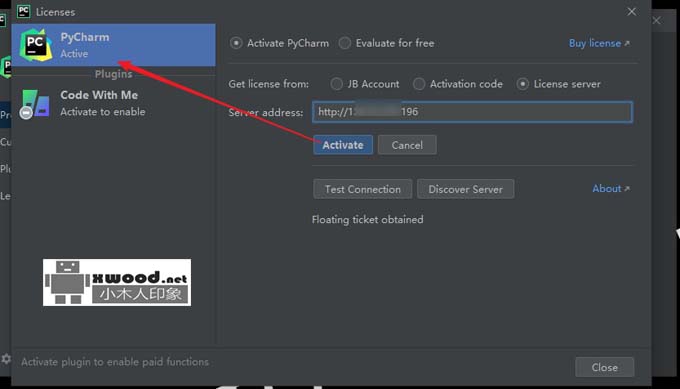
Task: Click the PyCharm icon in Licenses title bar
Action: (23, 11)
